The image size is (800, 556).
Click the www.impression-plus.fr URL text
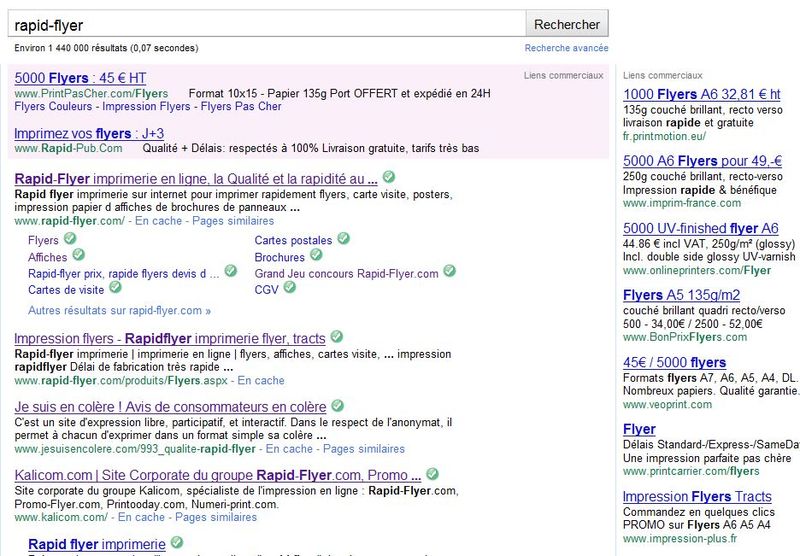coord(680,539)
